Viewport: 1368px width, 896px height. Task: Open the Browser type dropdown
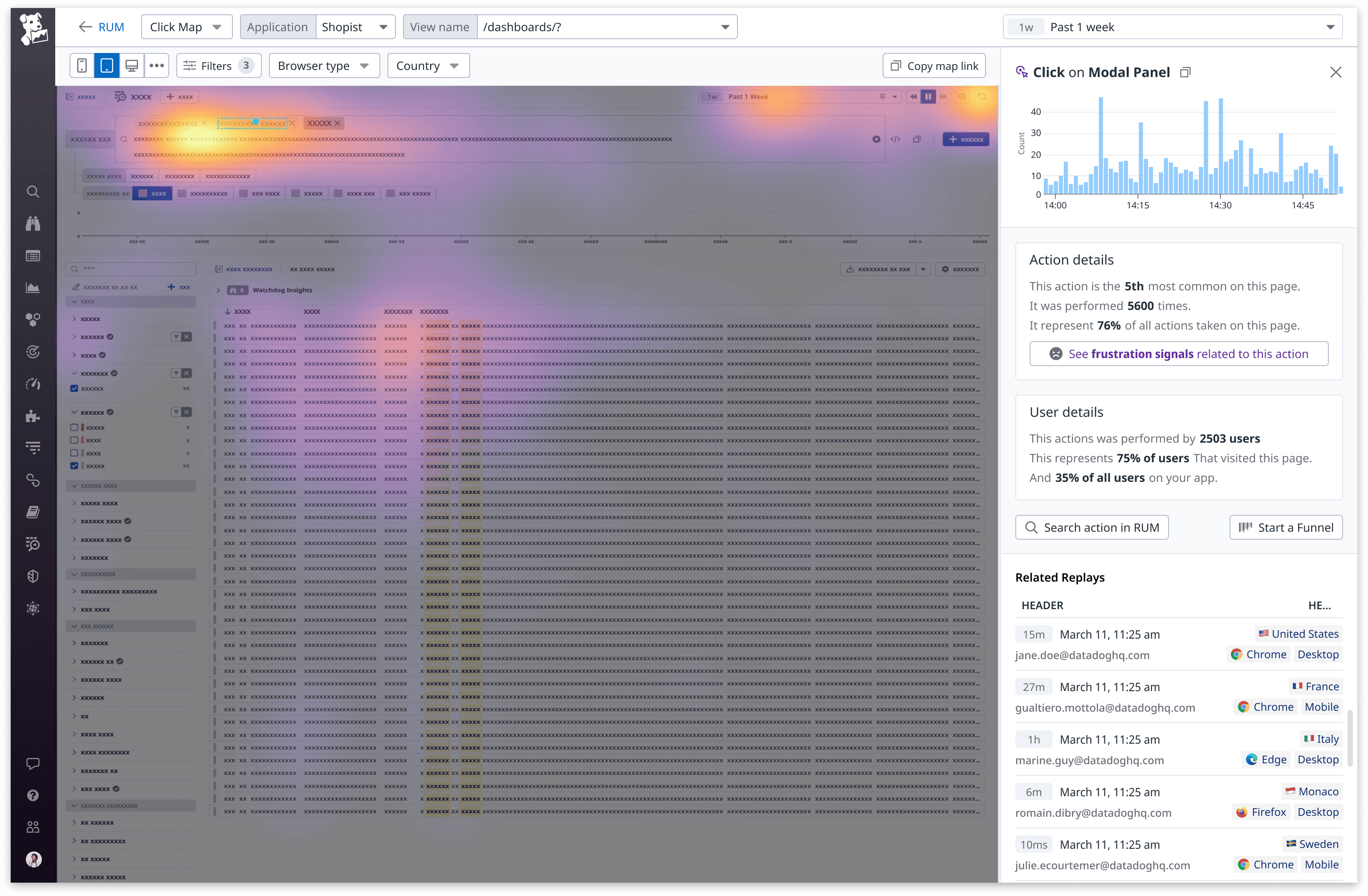324,65
